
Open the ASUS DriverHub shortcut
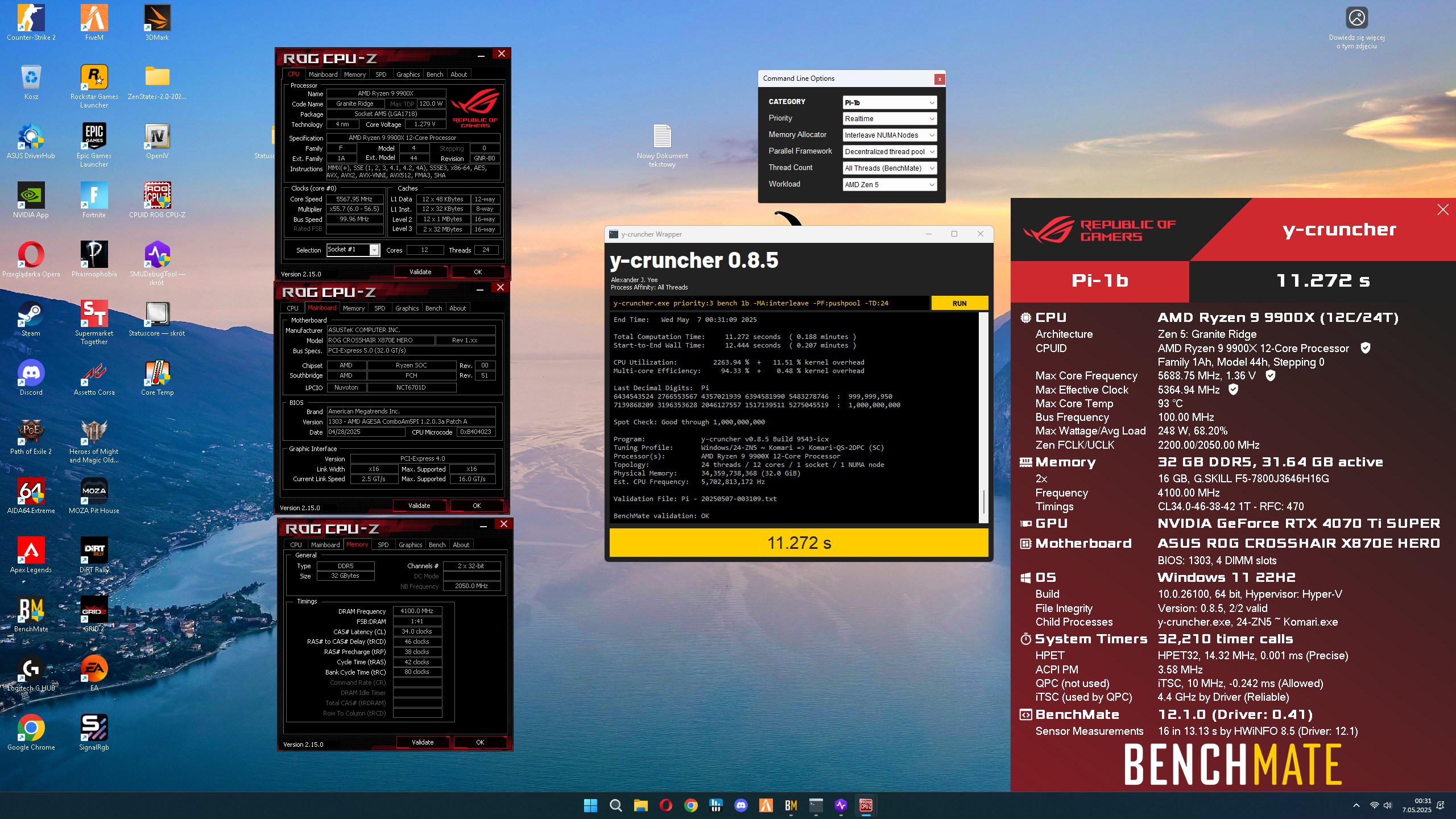(x=31, y=141)
